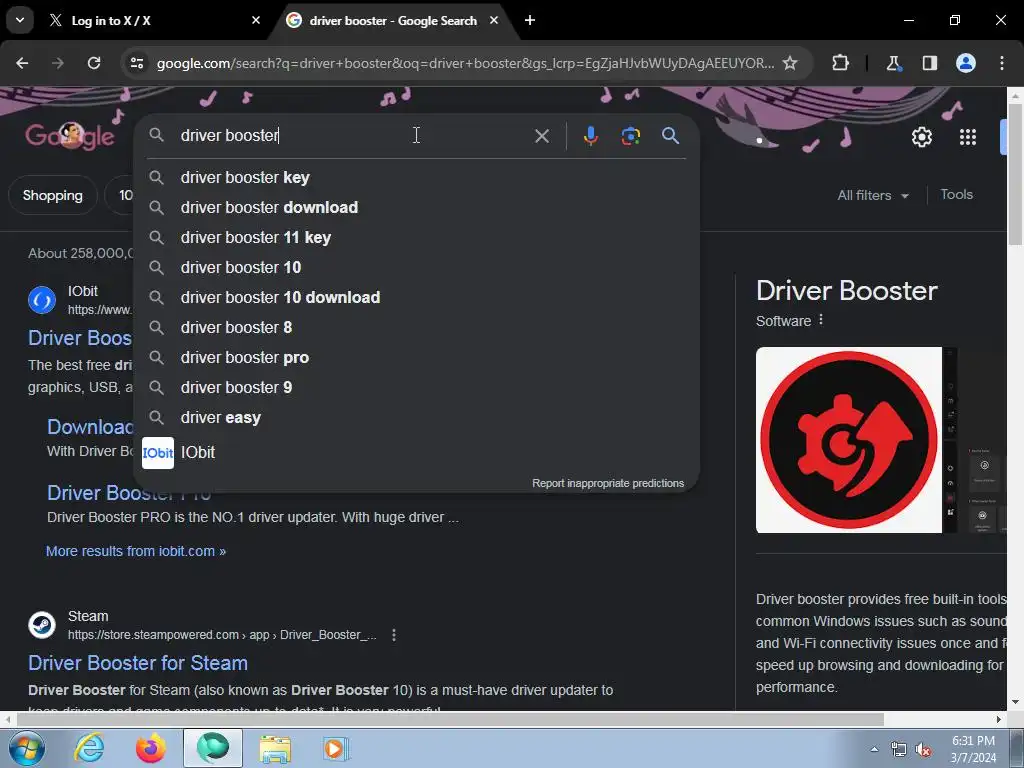Select the IObit entity suggestion
Image resolution: width=1024 pixels, height=768 pixels.
tap(416, 453)
